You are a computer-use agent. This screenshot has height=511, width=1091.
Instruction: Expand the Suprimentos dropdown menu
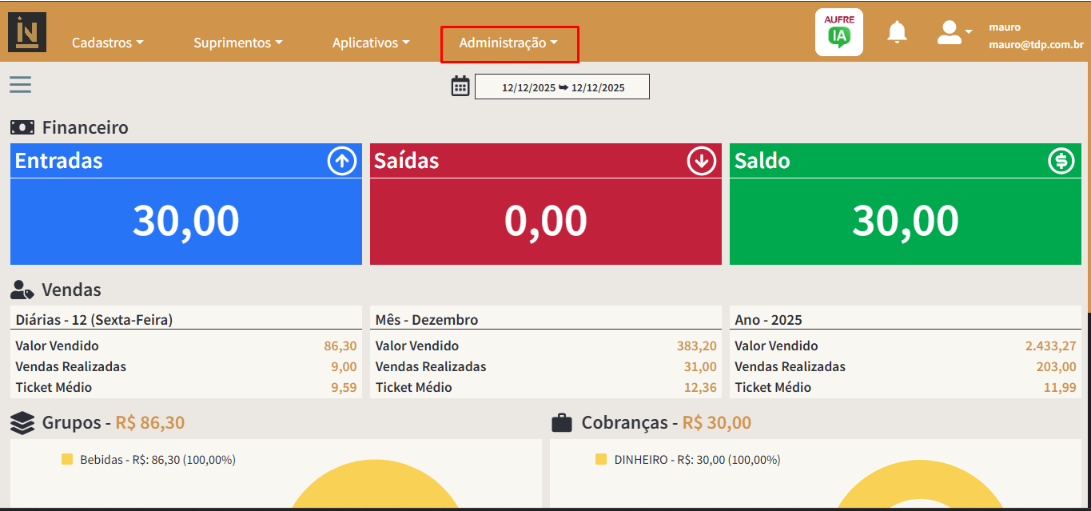tap(238, 43)
